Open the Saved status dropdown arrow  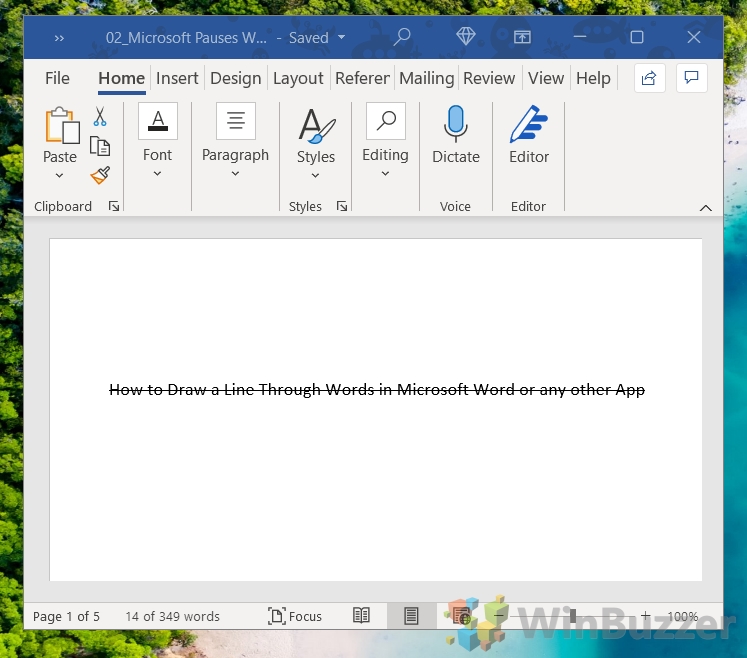pyautogui.click(x=342, y=37)
